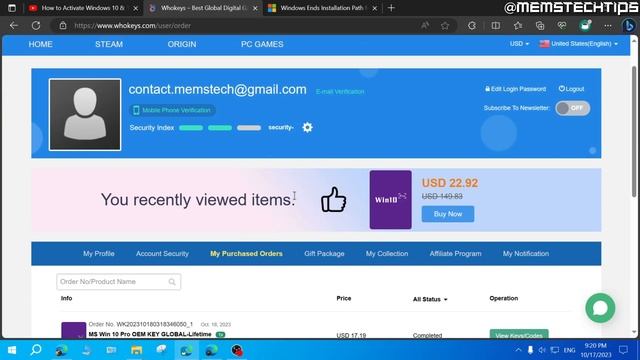Open the USD currency dropdown
The width and height of the screenshot is (640, 360).
click(519, 44)
